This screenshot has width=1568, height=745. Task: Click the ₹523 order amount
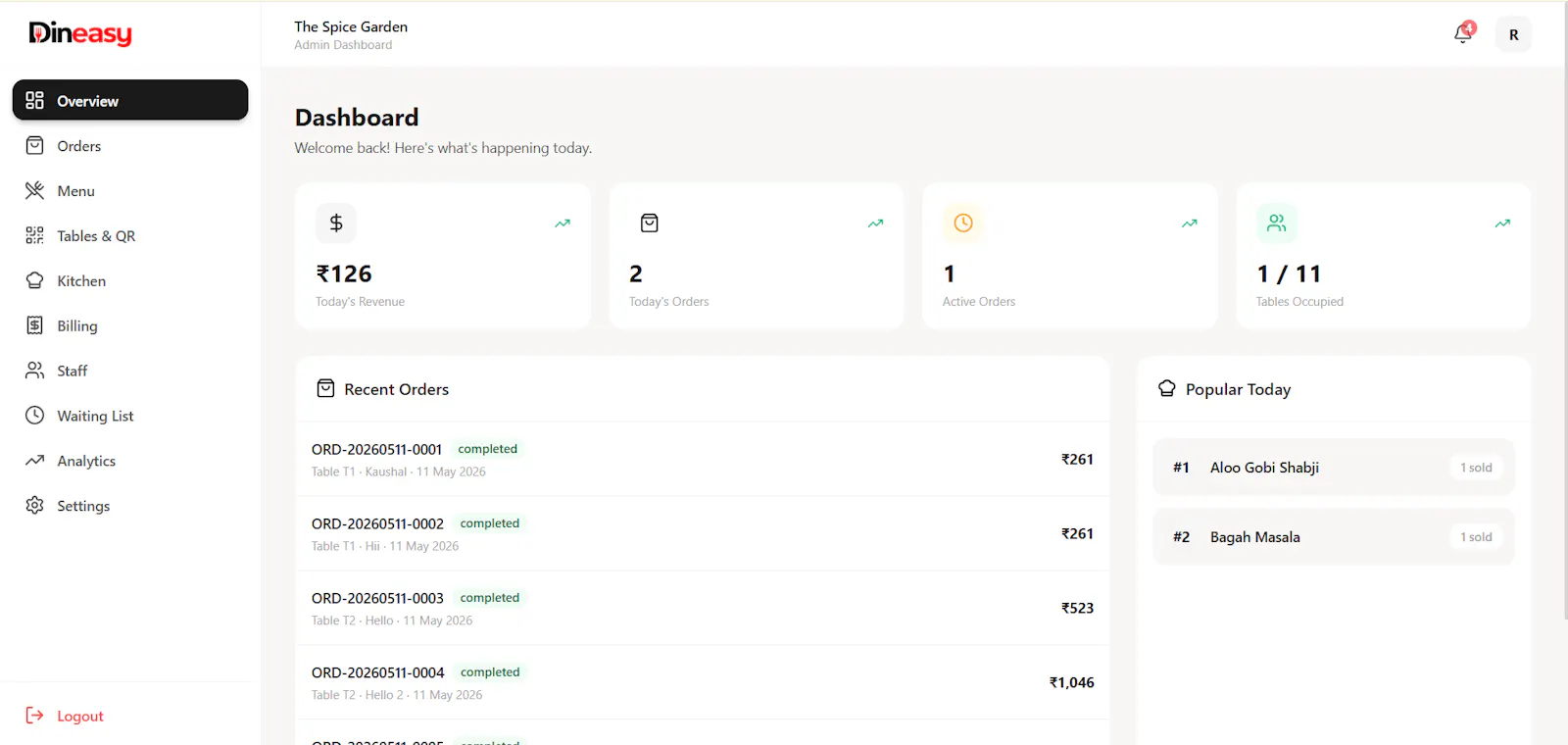(x=1077, y=608)
